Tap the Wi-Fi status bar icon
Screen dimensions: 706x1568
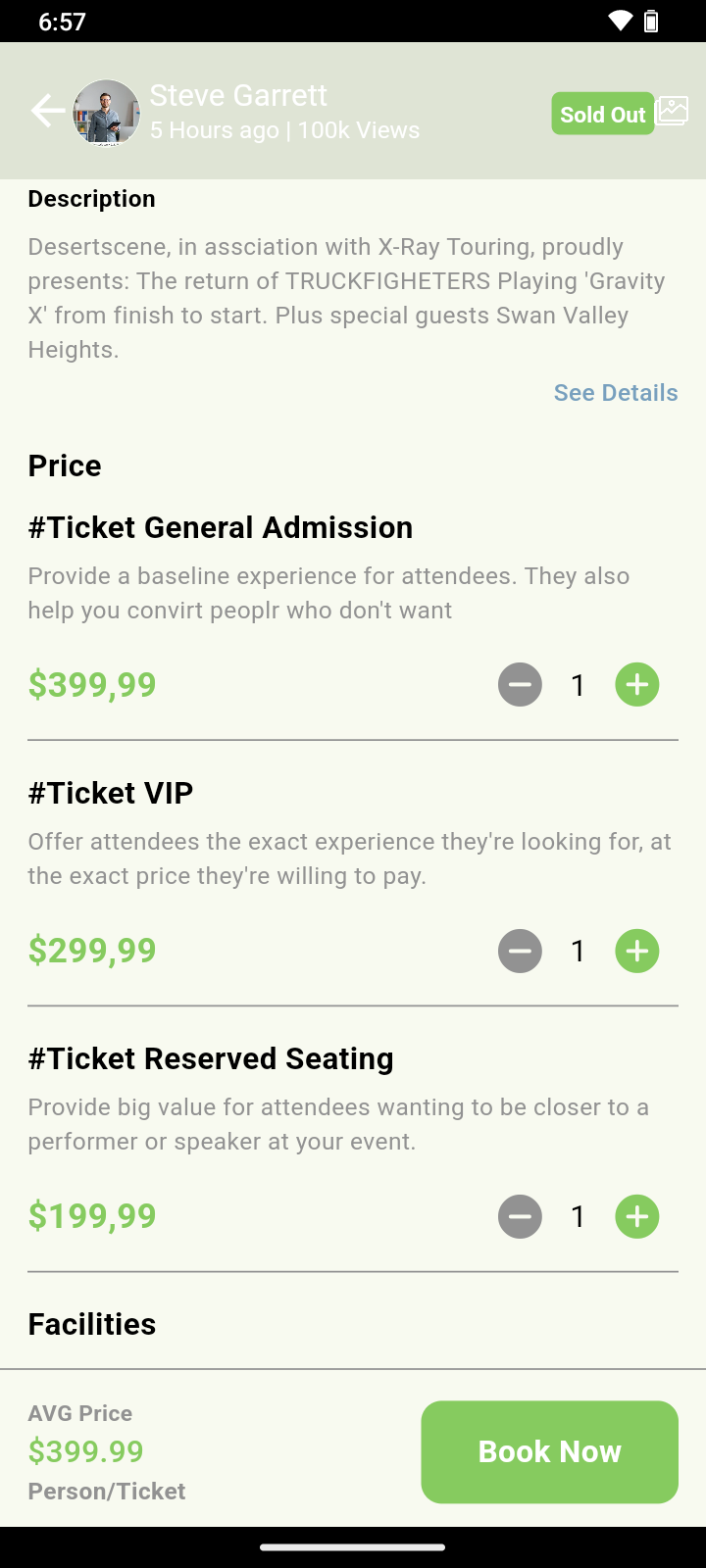click(x=620, y=21)
